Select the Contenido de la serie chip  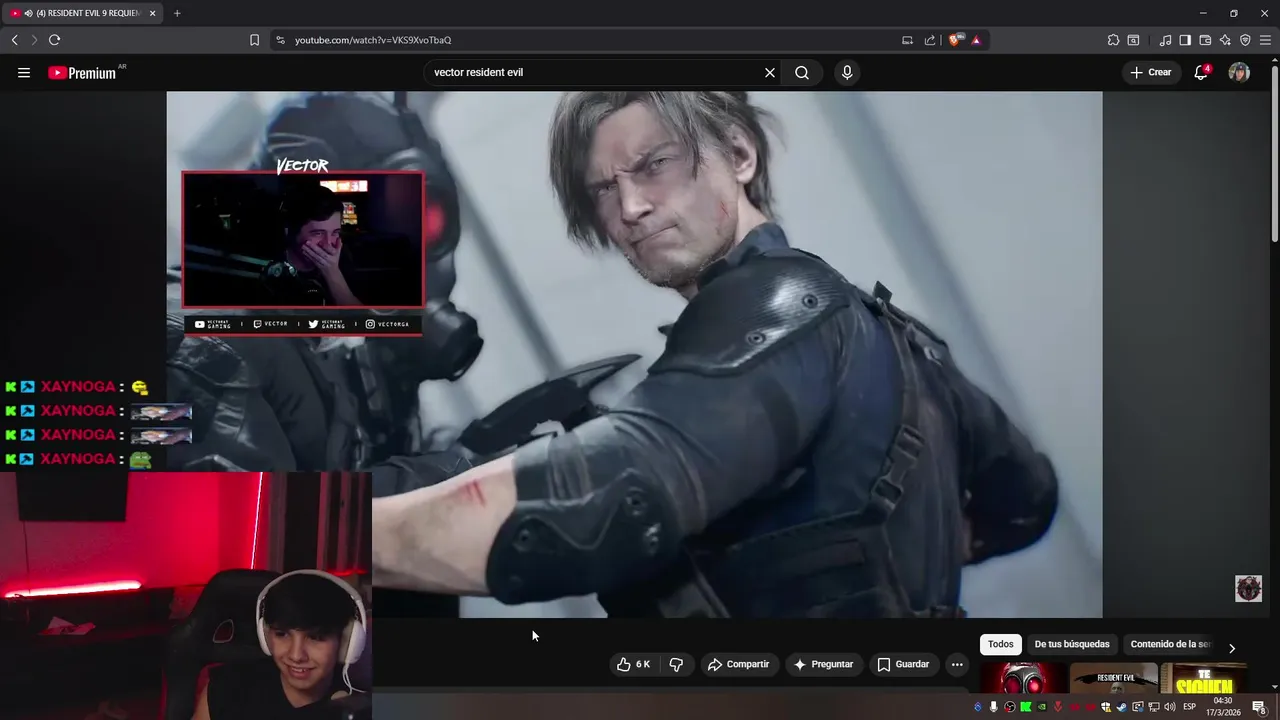1170,644
